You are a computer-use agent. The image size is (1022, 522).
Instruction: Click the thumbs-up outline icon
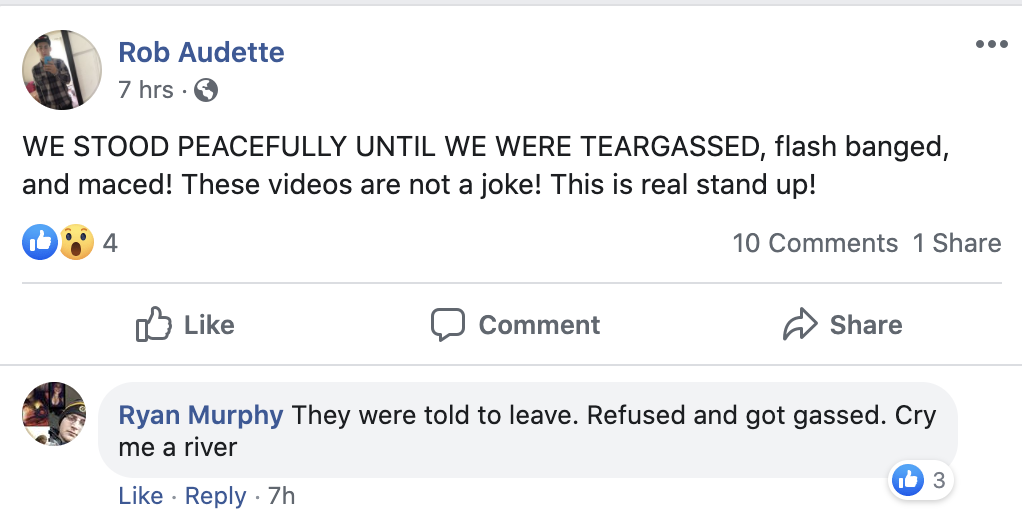click(153, 325)
